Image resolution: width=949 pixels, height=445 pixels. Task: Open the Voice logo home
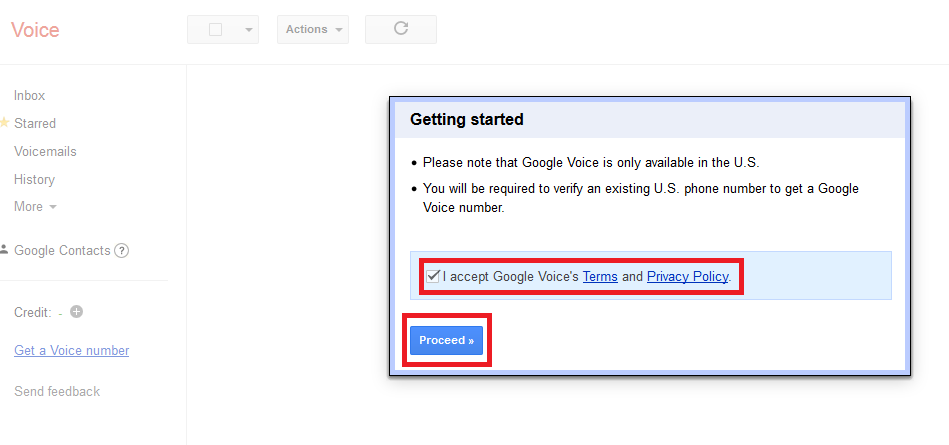(35, 30)
